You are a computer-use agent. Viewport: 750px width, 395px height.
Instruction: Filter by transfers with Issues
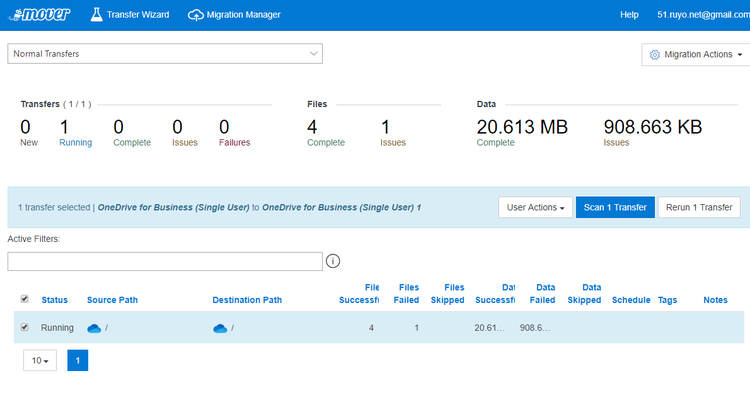185,132
